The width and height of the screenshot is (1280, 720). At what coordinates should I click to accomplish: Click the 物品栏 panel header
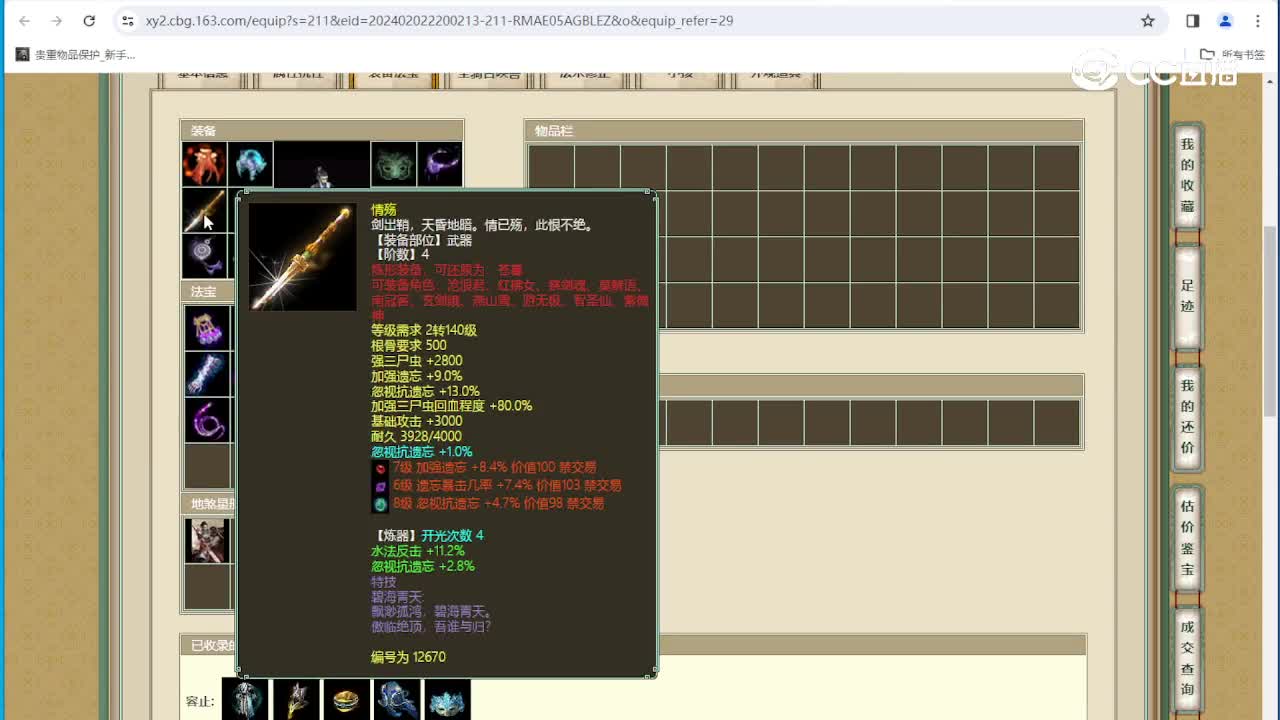[804, 131]
